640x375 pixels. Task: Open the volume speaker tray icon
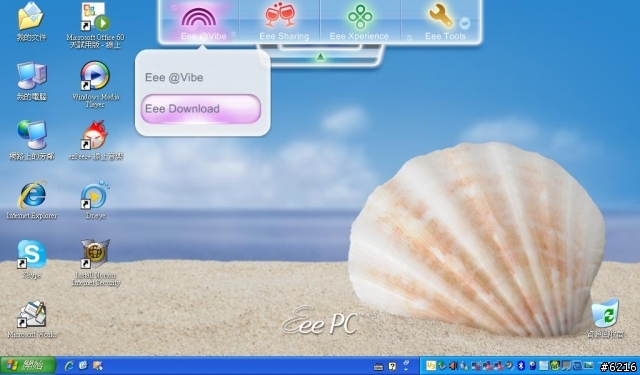(453, 366)
